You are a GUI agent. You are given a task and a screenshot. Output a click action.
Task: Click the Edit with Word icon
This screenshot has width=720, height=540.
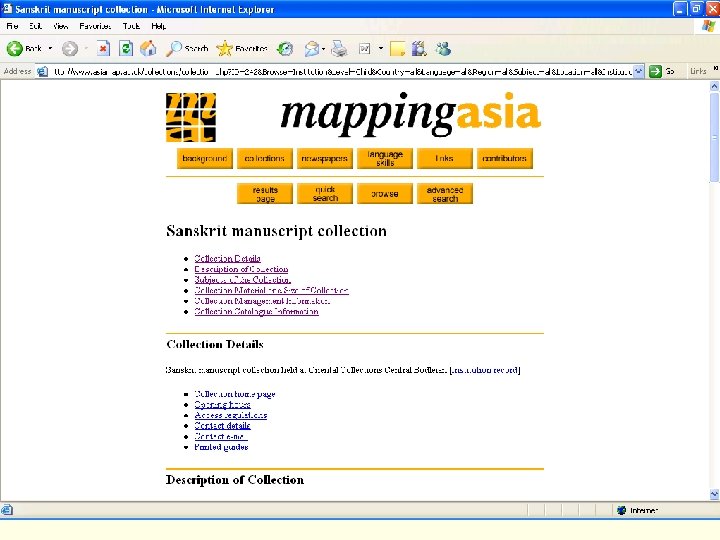(365, 48)
